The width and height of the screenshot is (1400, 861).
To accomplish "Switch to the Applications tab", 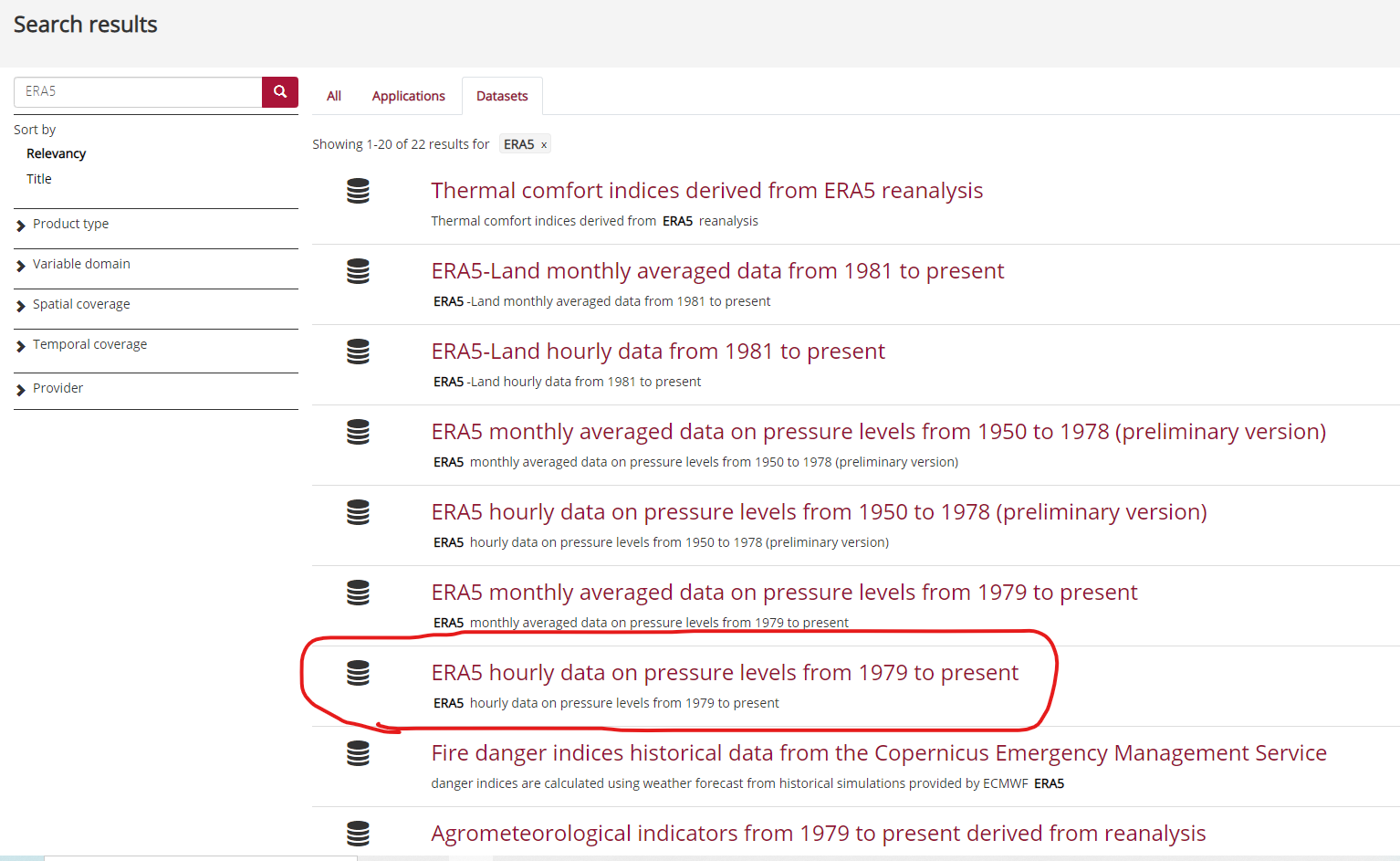I will point(408,95).
